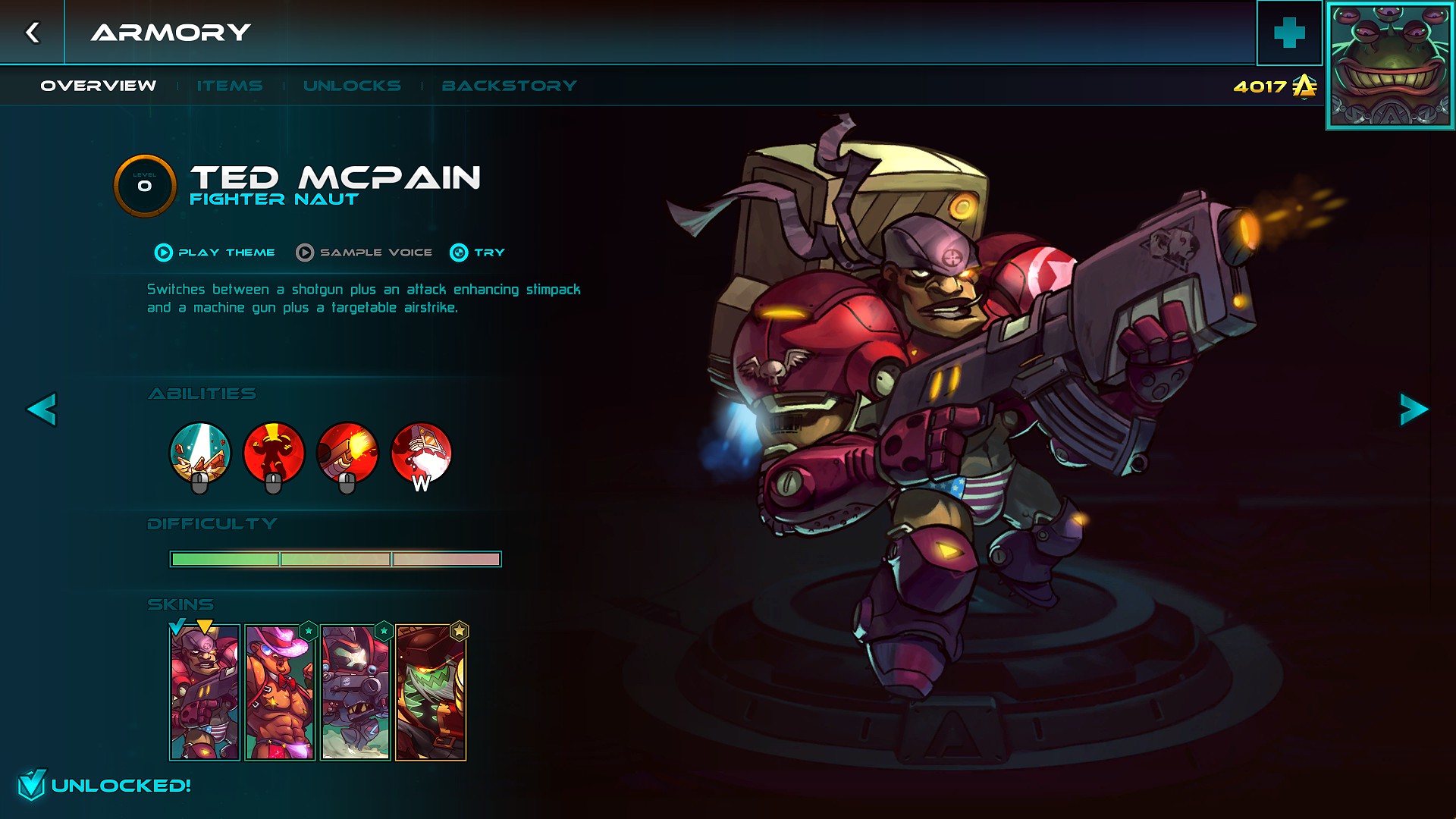Select the airstrike ability icon
This screenshot has width=1456, height=819.
[x=200, y=453]
